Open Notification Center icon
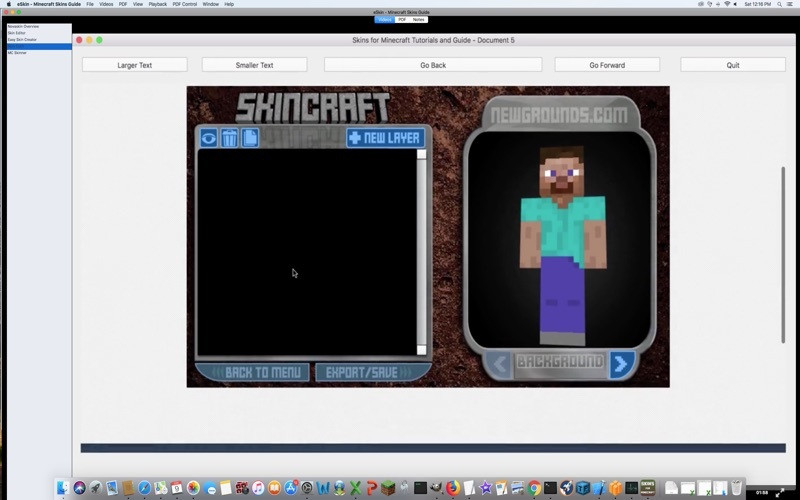Screen dimensions: 800x500 (790, 4)
